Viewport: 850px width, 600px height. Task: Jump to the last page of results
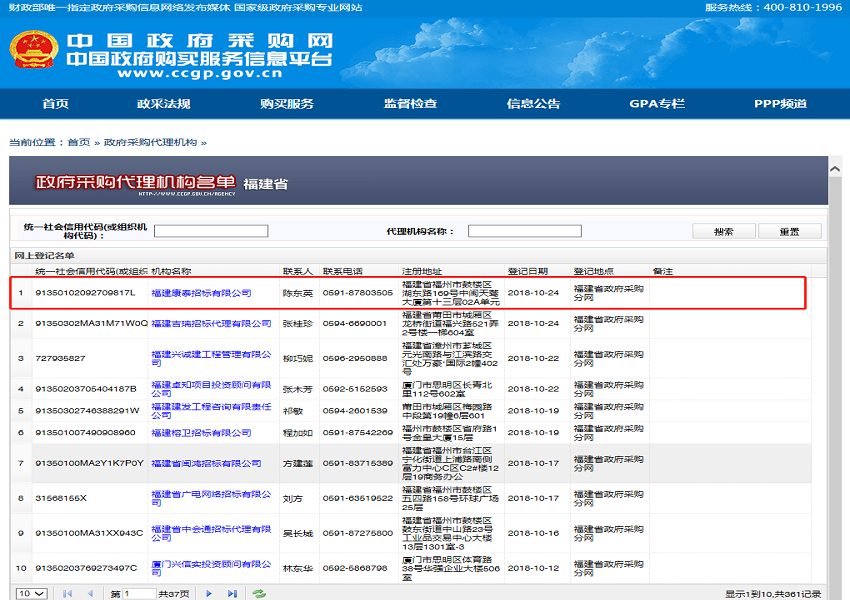232,593
